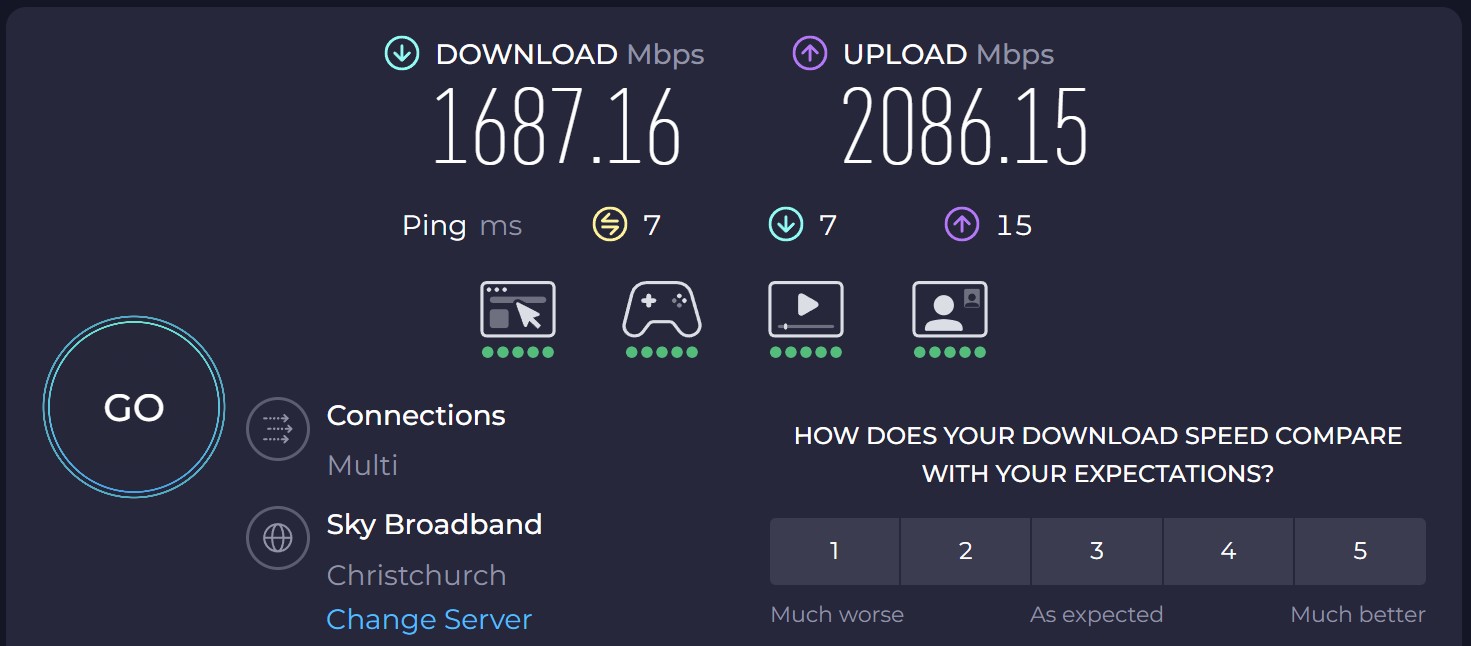Click the globe server icon
1471x646 pixels.
[x=278, y=538]
